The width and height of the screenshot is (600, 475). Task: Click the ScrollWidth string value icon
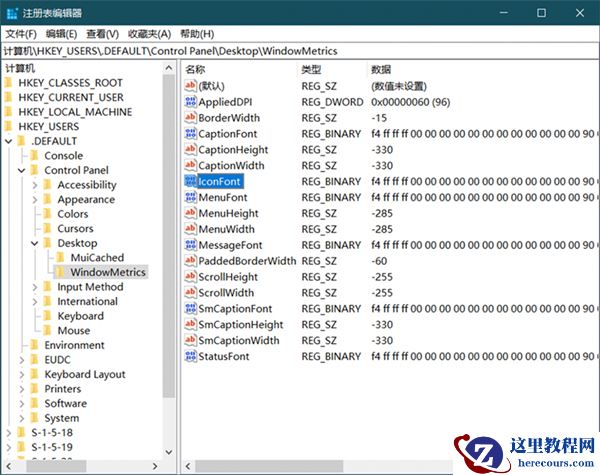(190, 292)
